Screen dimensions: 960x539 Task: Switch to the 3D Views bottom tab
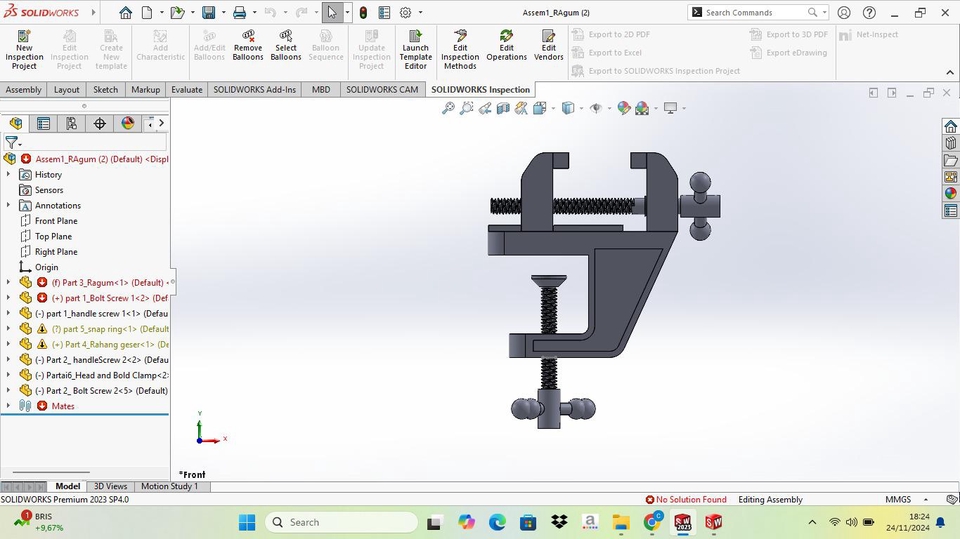pos(110,486)
